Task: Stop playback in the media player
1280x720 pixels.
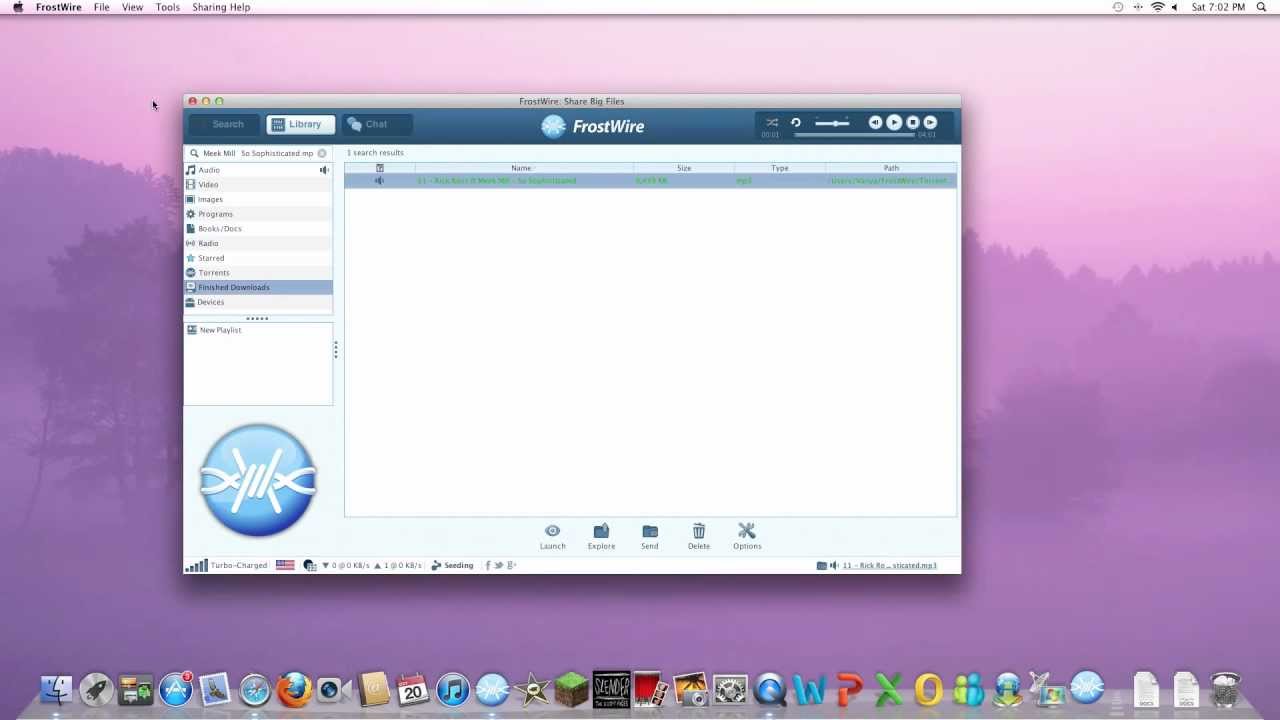Action: 913,122
